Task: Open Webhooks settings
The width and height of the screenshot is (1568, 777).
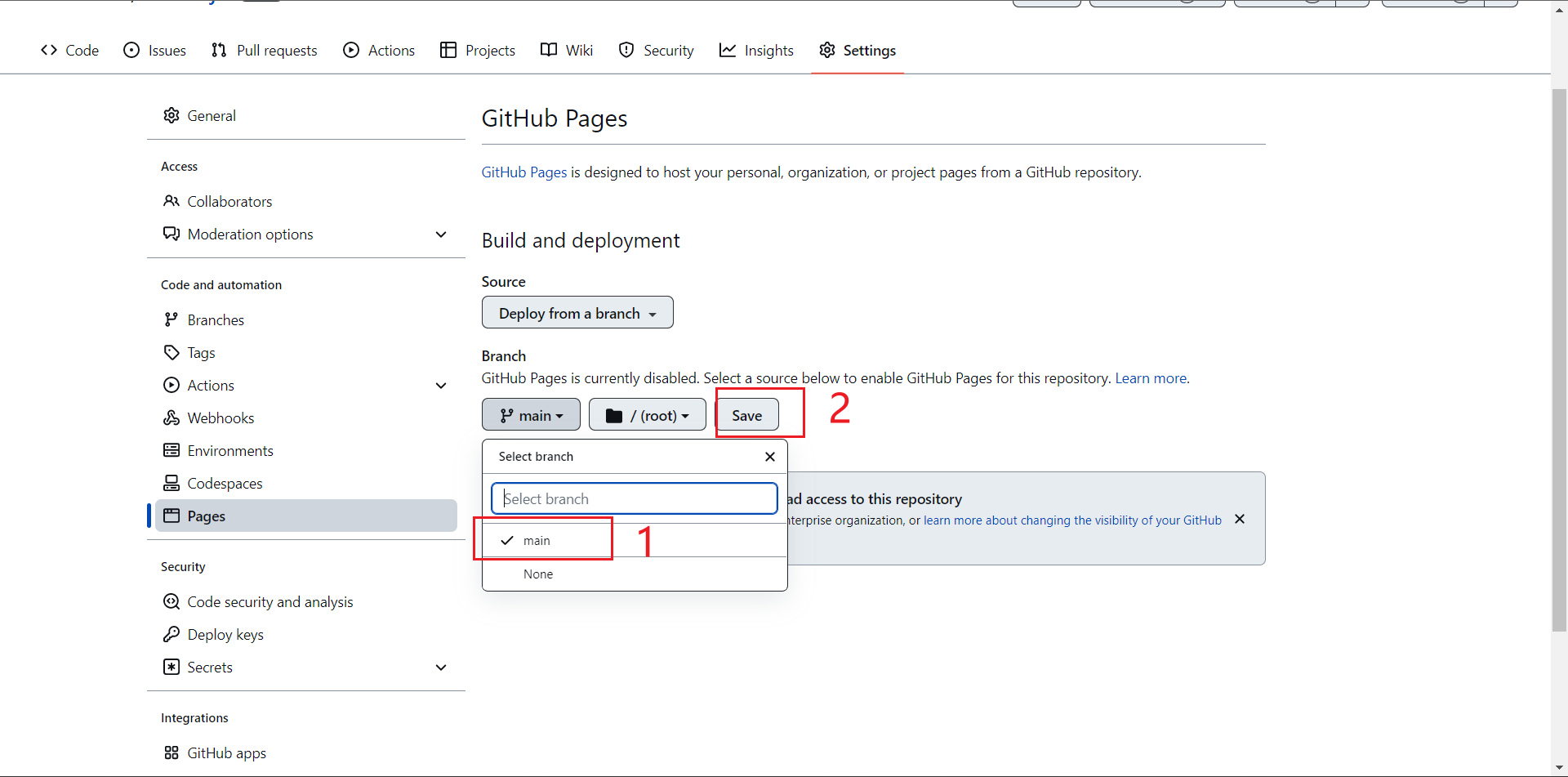Action: pyautogui.click(x=306, y=418)
